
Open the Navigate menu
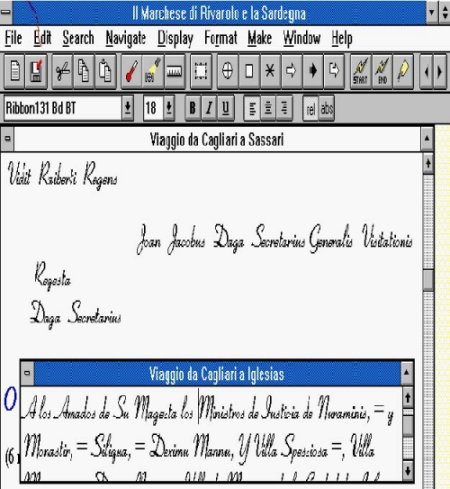pos(126,38)
